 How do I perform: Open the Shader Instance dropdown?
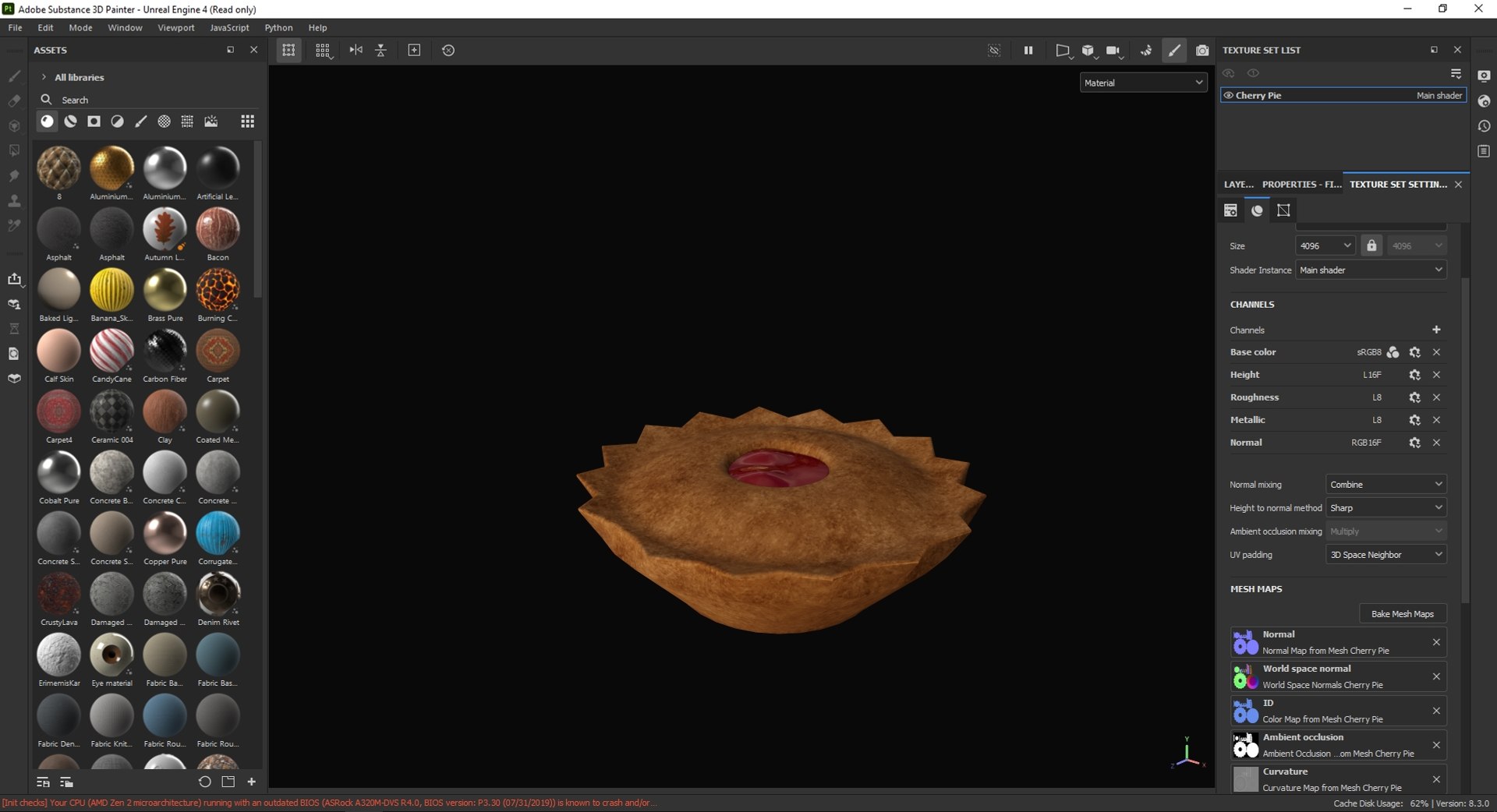(1371, 270)
